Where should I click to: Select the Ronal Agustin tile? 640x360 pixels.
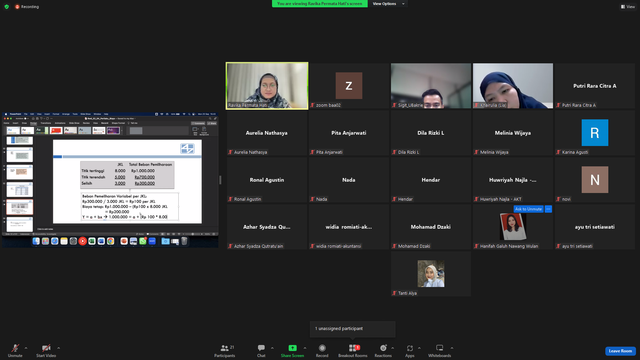coord(267,180)
